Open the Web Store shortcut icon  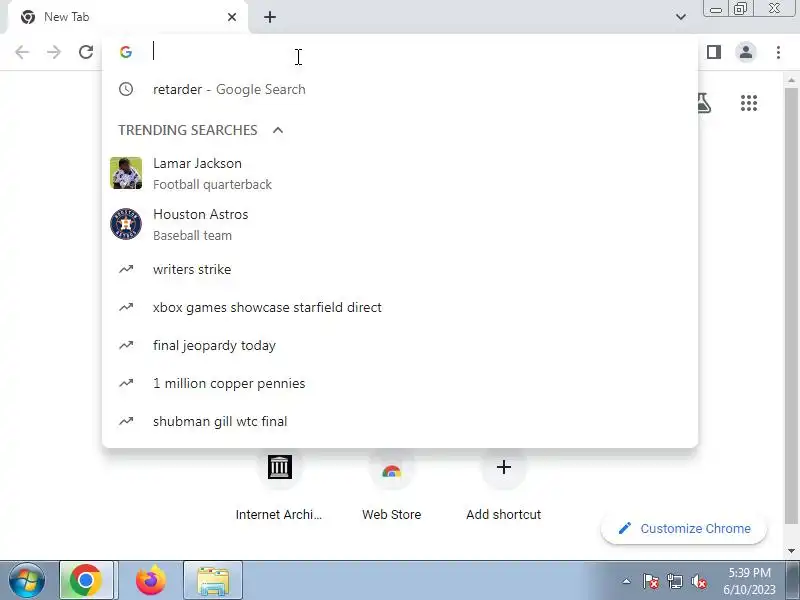pyautogui.click(x=391, y=470)
